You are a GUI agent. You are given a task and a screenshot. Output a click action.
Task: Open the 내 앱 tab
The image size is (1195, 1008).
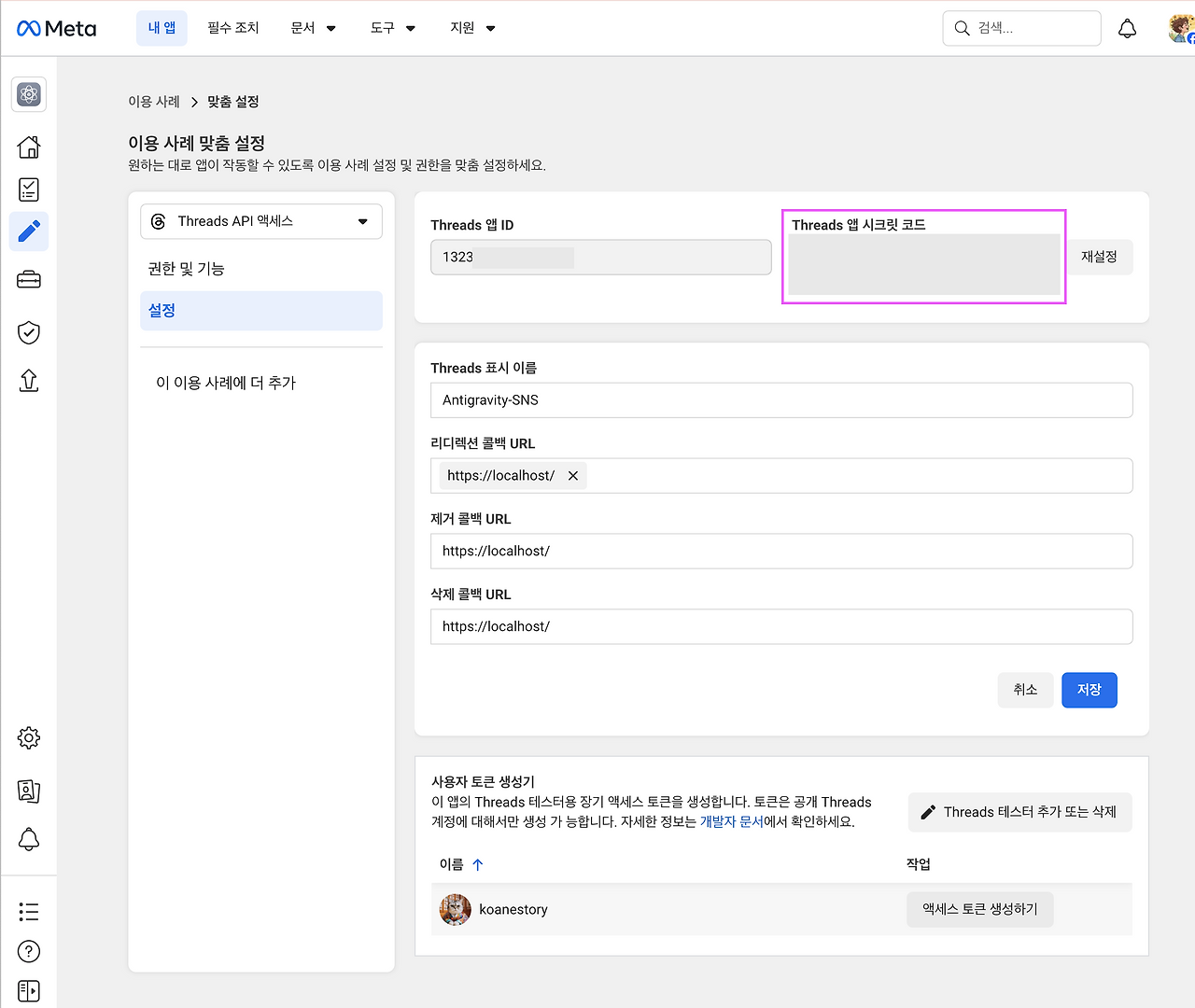click(162, 28)
